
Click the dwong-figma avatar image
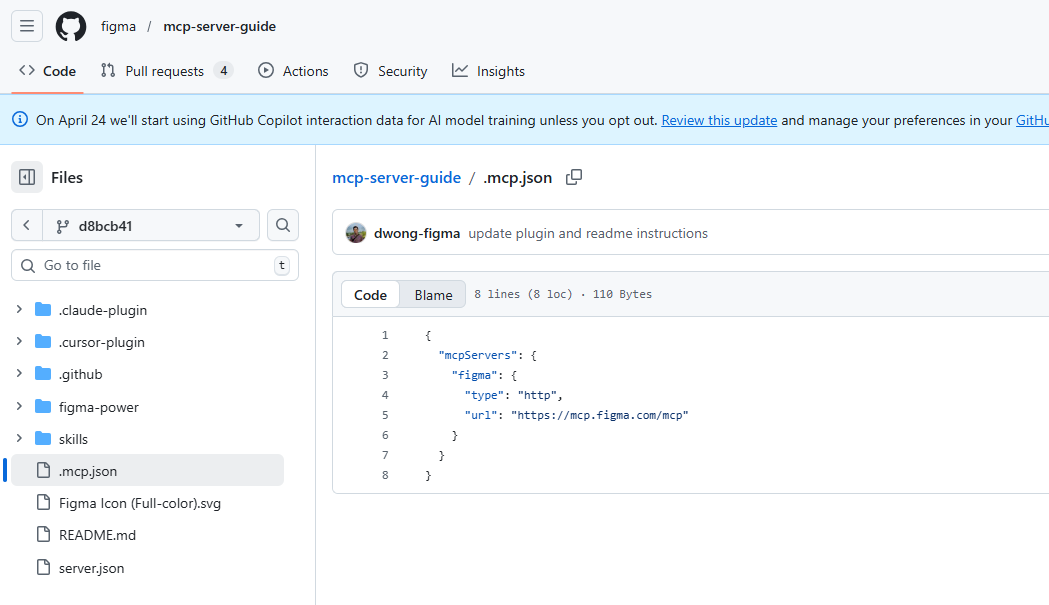coord(356,233)
